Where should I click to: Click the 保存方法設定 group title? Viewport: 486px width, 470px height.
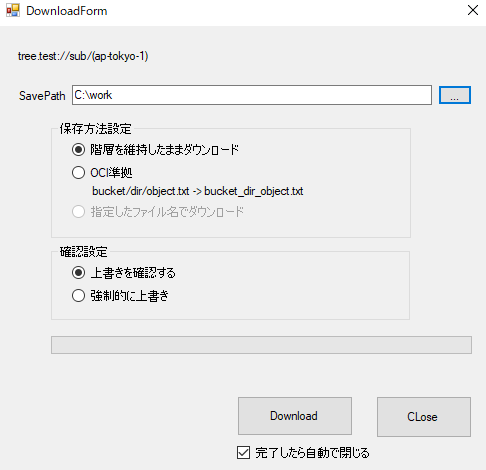[96, 129]
